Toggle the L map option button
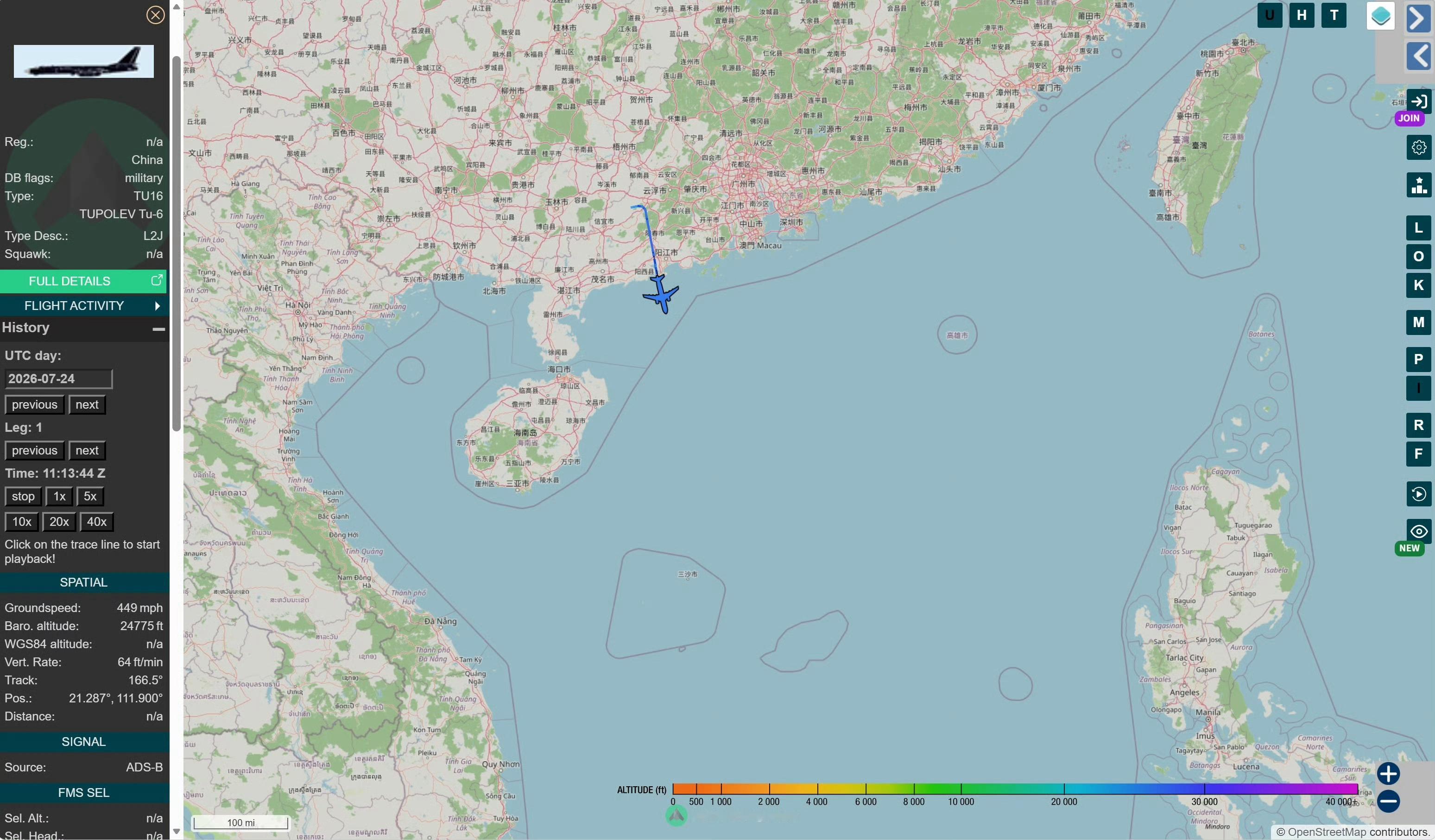 point(1418,228)
